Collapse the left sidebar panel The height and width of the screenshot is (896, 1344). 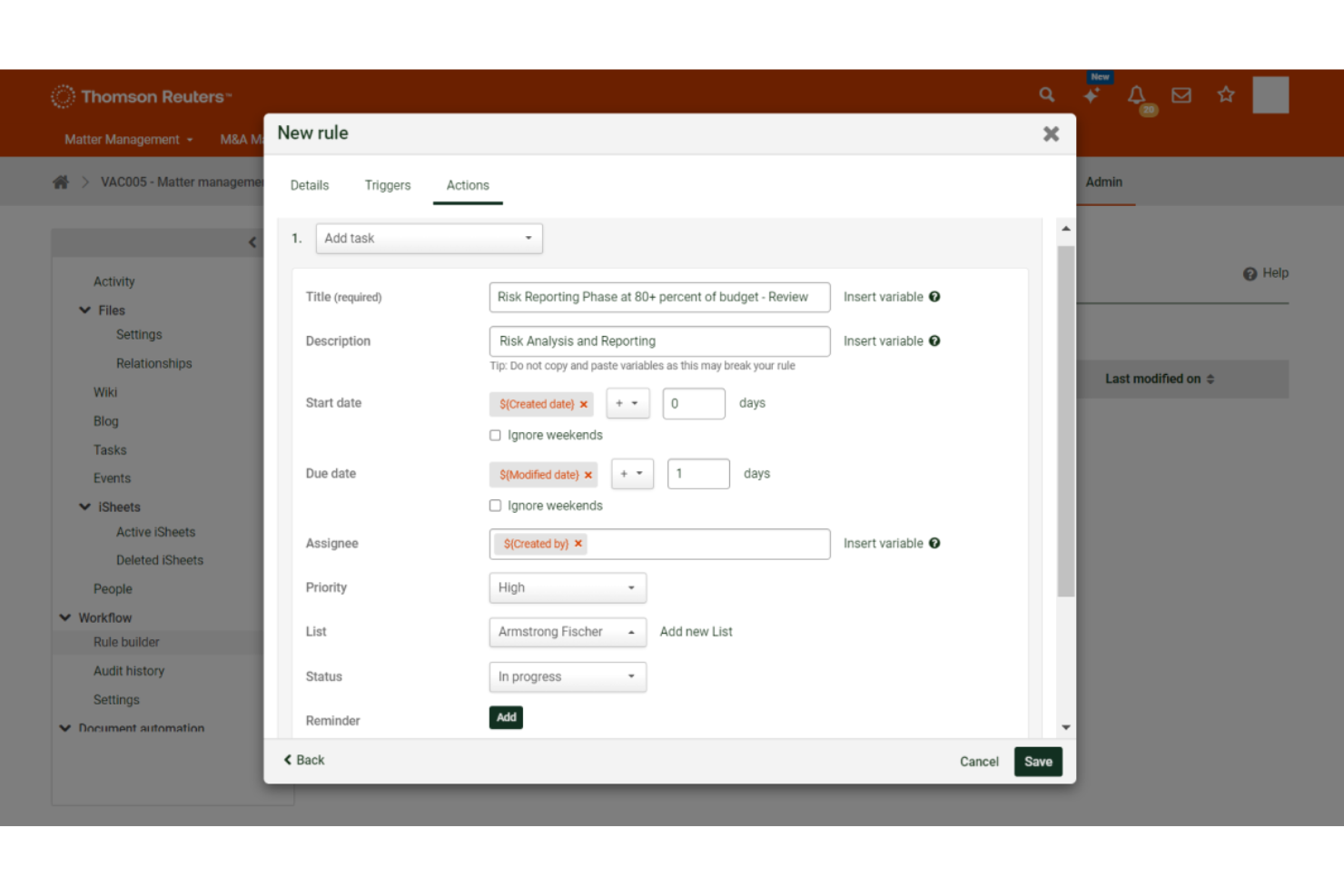[x=252, y=242]
